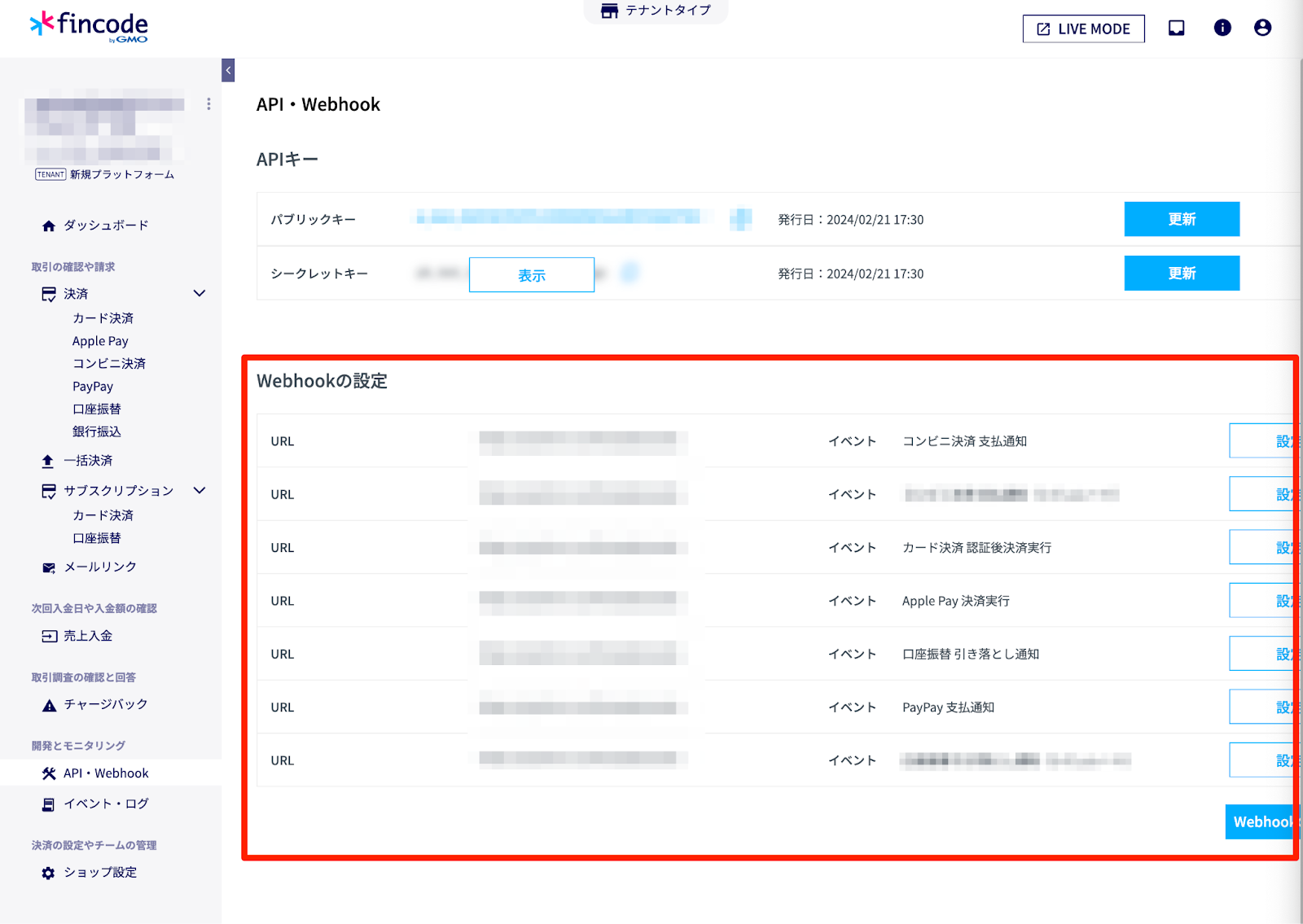
Task: Click the dashboard home icon
Action: click(x=49, y=226)
